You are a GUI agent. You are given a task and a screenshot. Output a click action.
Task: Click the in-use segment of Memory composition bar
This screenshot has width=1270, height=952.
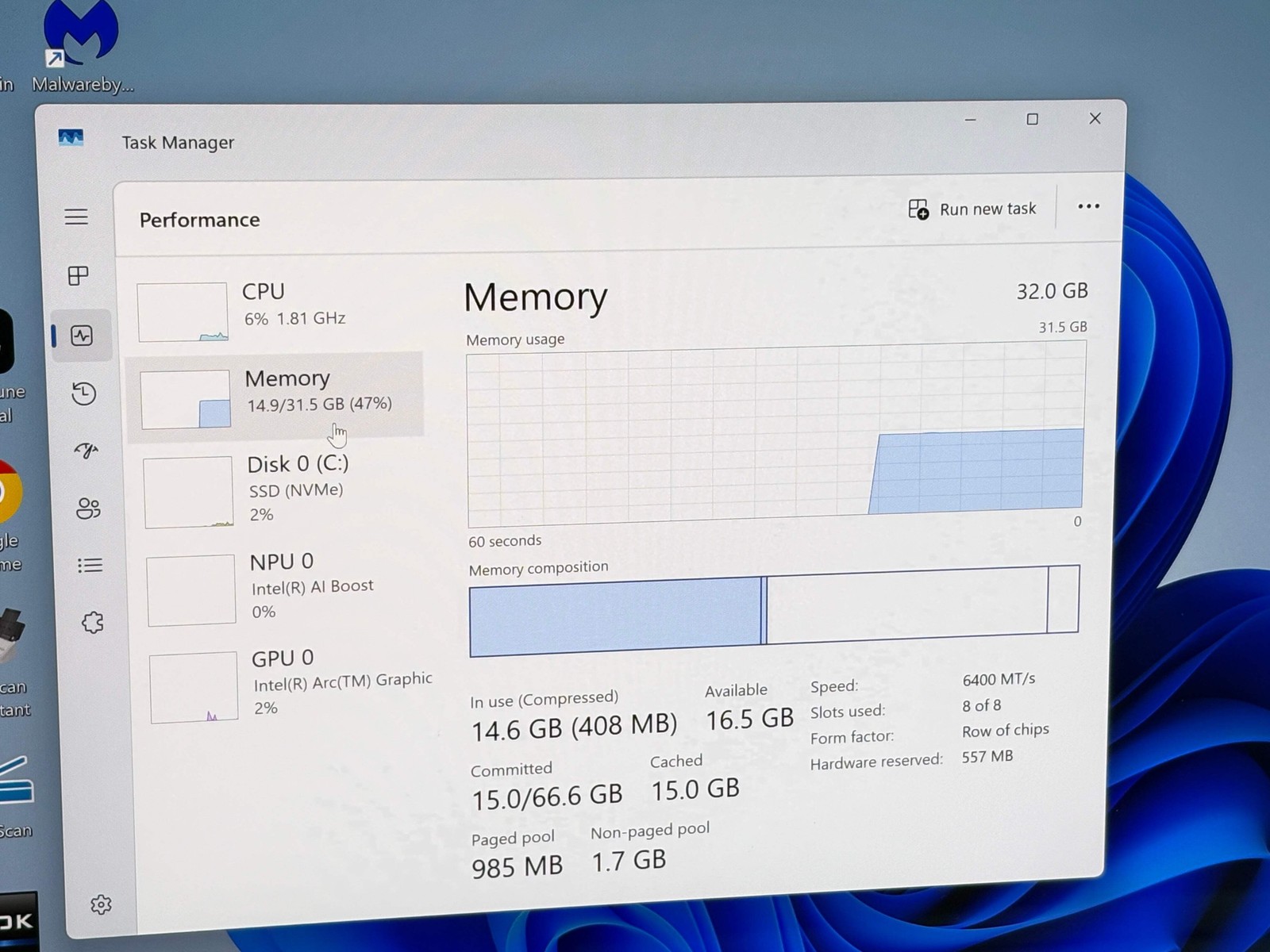point(616,619)
